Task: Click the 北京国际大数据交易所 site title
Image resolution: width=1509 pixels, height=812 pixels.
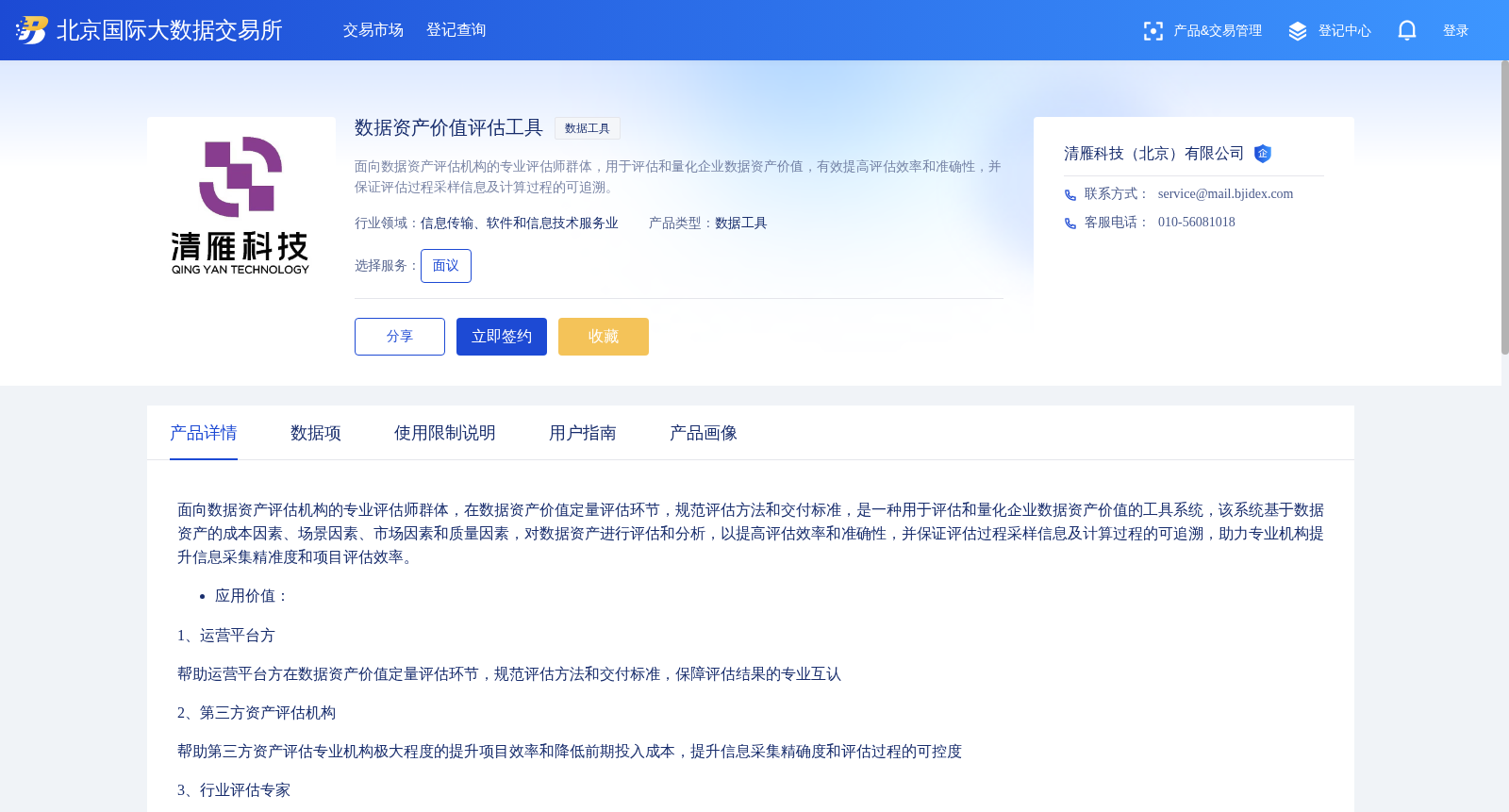Action: coord(170,30)
